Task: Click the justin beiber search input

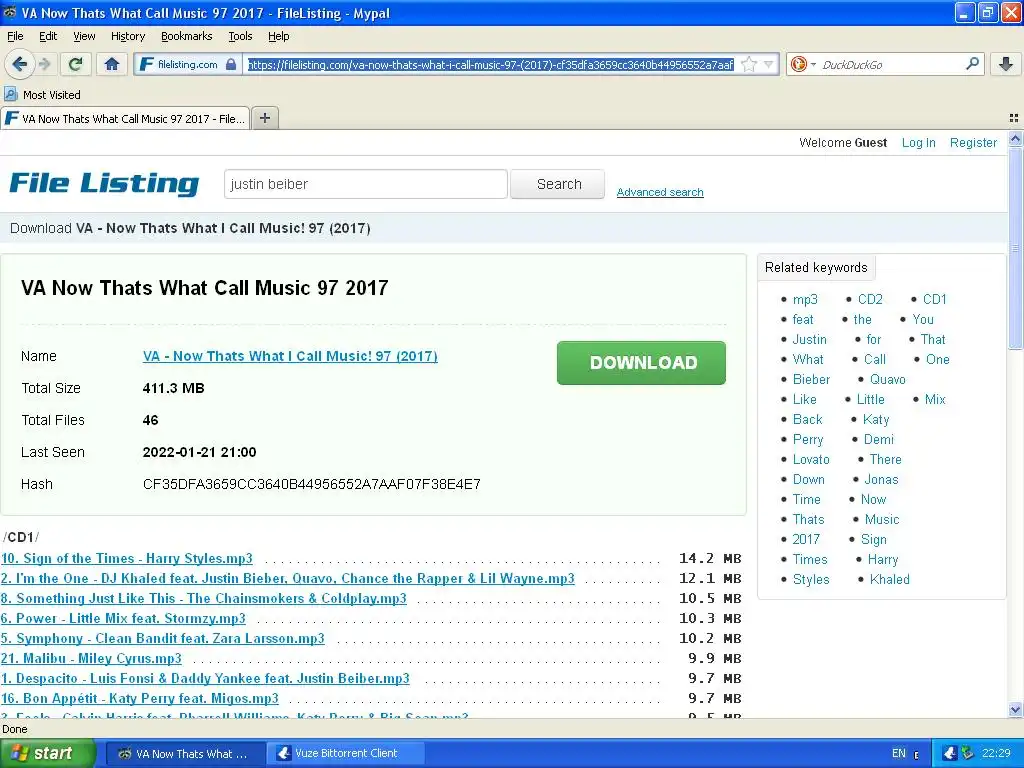Action: coord(366,184)
